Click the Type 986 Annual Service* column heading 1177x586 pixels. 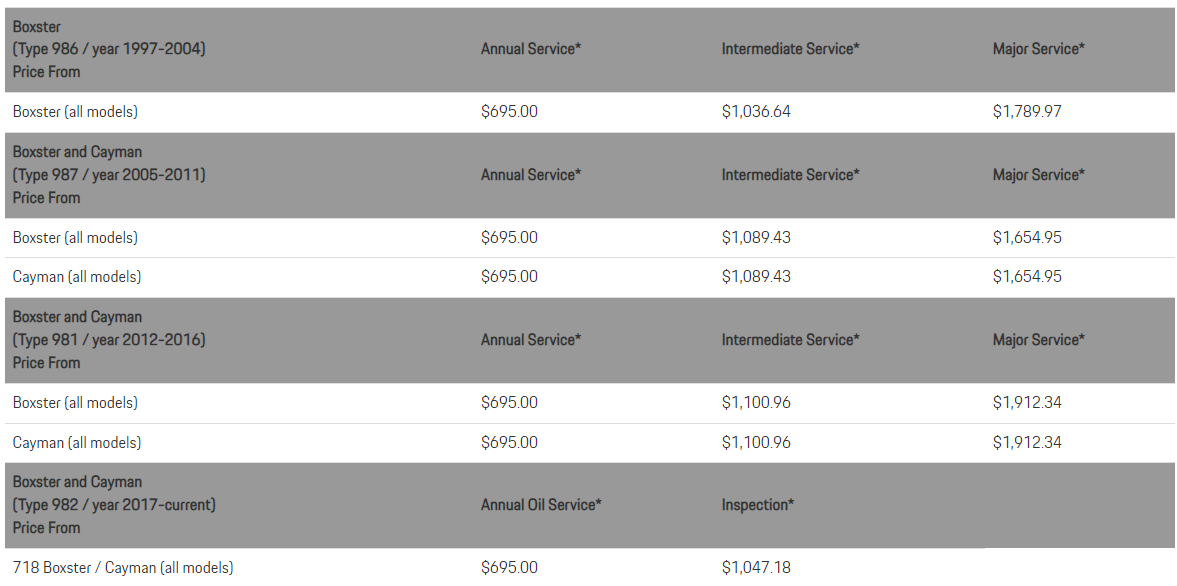click(531, 50)
